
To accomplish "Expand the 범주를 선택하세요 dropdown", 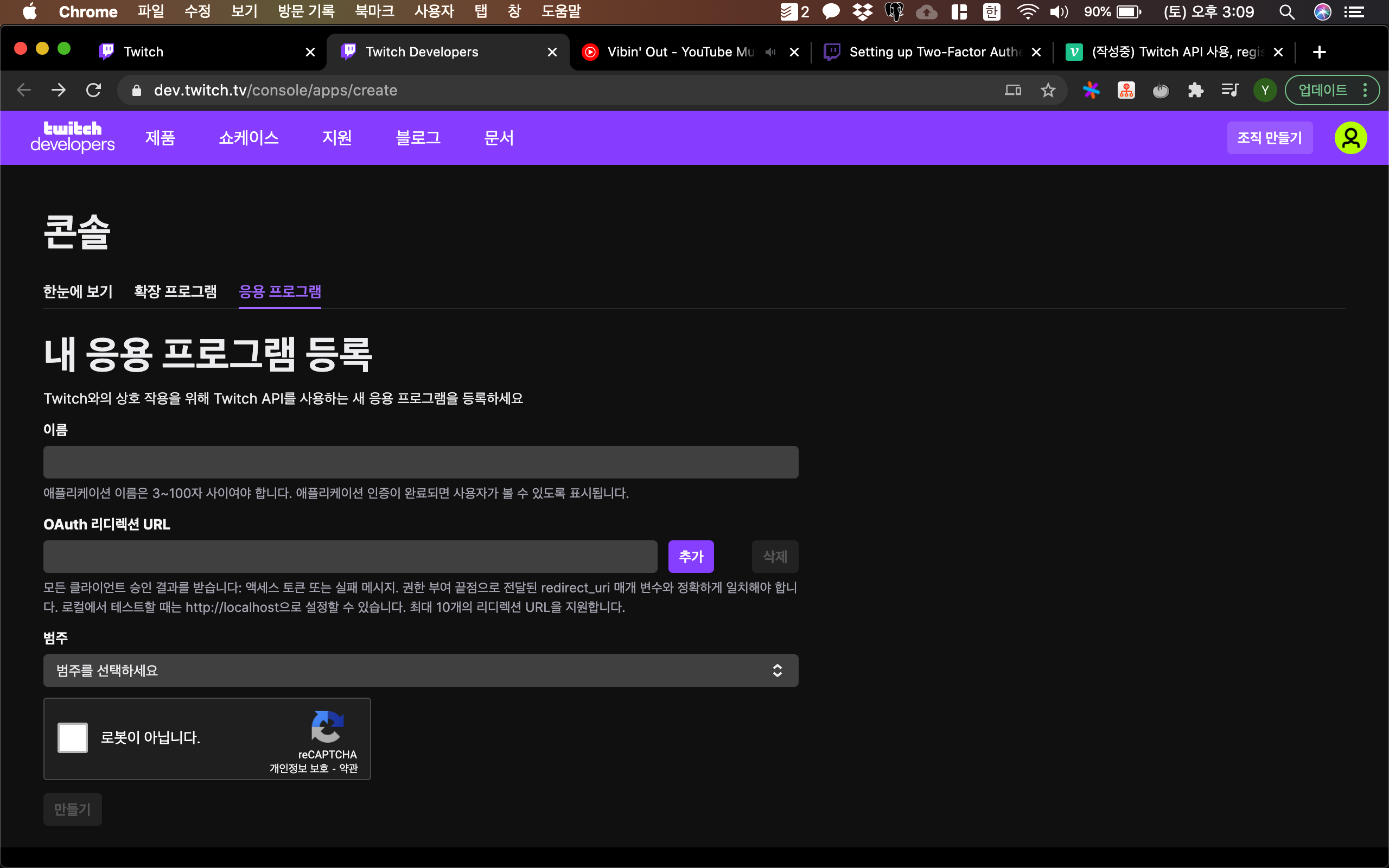I will click(x=420, y=671).
